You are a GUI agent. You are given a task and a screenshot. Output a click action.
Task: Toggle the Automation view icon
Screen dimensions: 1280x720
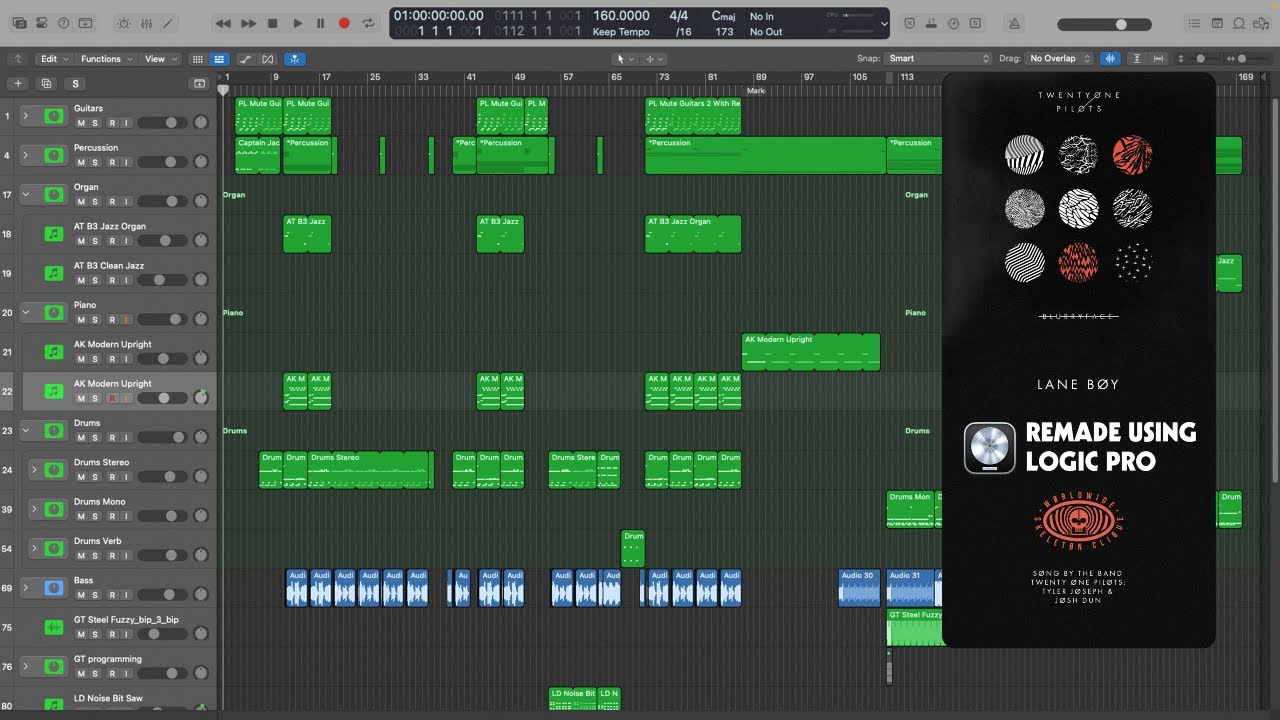click(x=246, y=59)
